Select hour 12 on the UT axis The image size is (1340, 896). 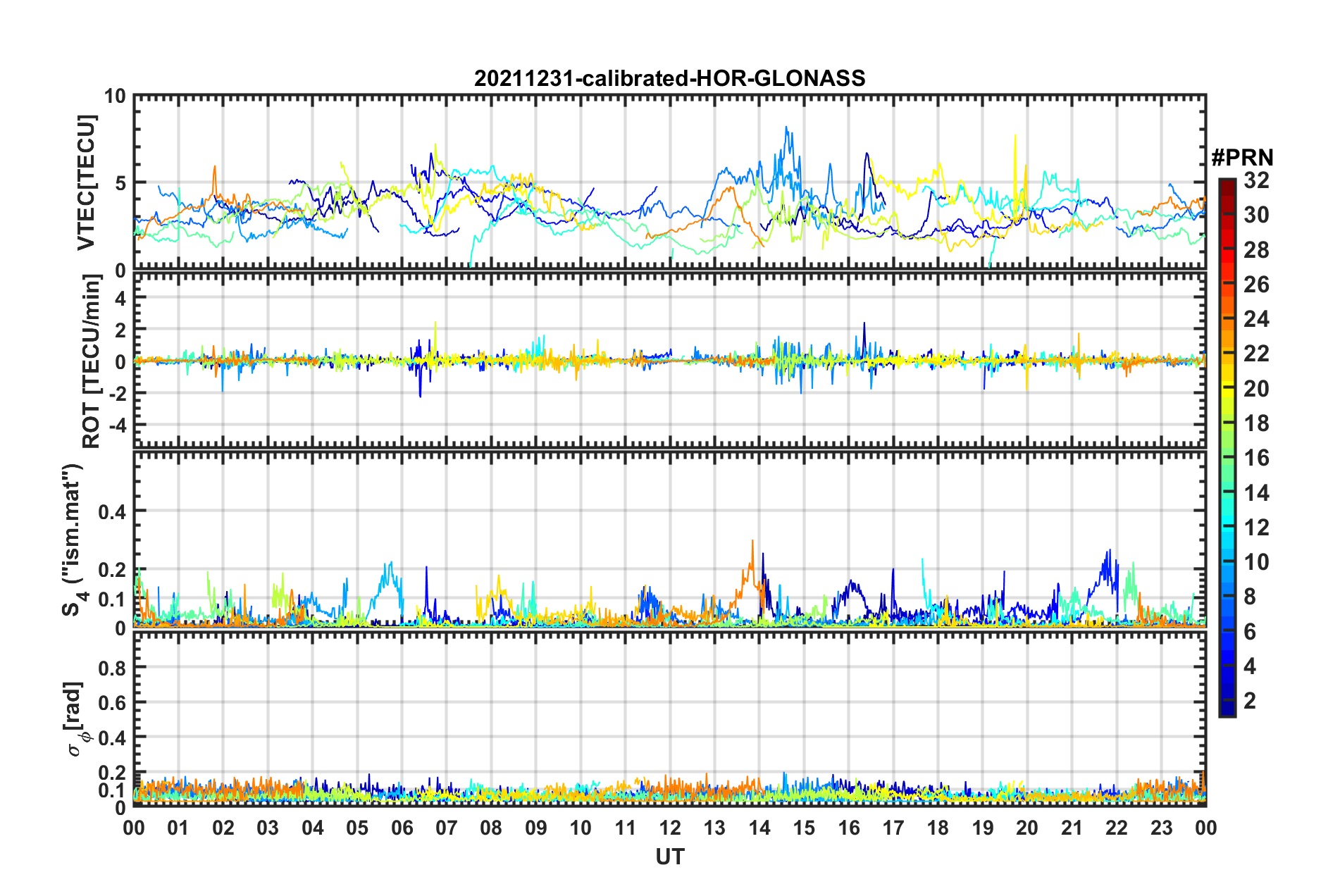(x=670, y=828)
